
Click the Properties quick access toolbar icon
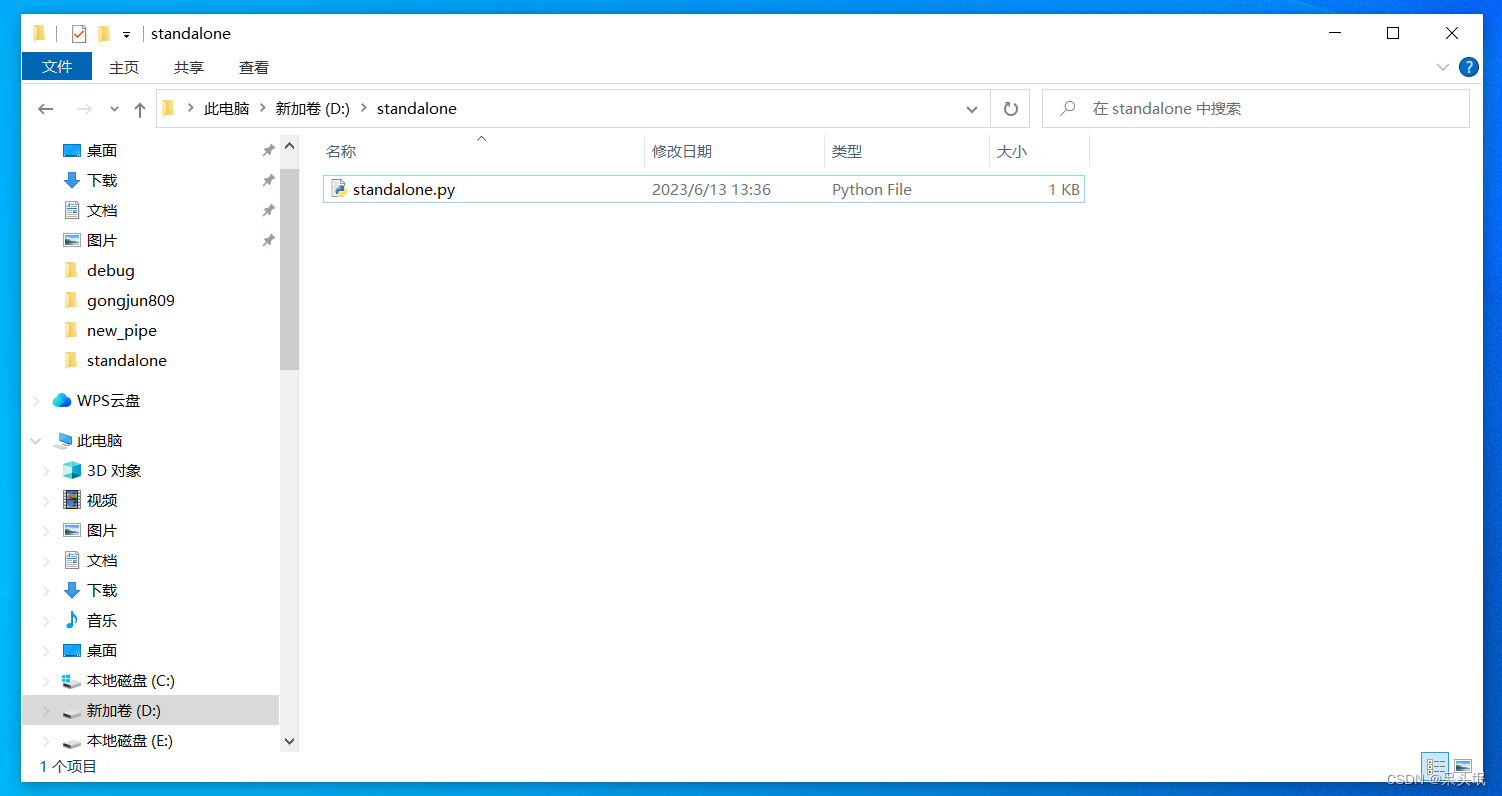coord(79,34)
